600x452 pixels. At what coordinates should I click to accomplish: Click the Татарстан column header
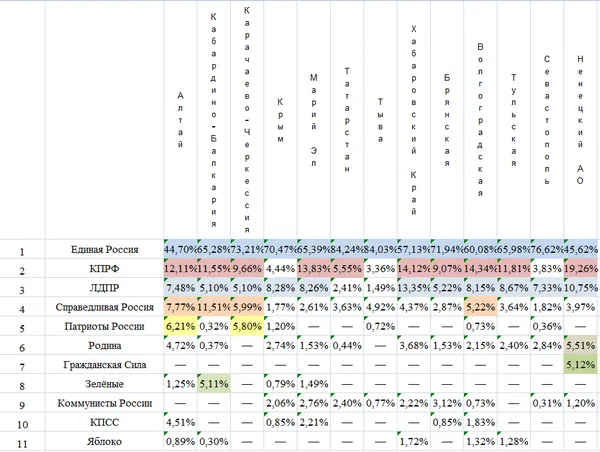(347, 120)
